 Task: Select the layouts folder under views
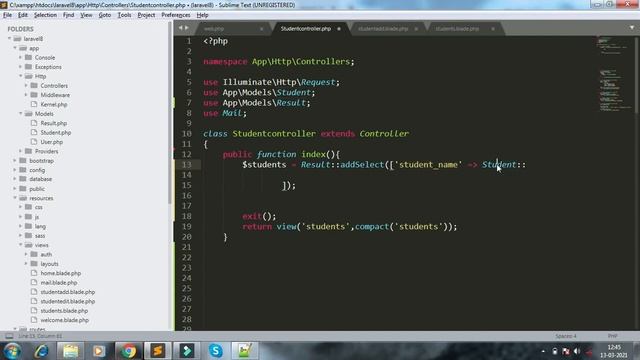coord(49,264)
